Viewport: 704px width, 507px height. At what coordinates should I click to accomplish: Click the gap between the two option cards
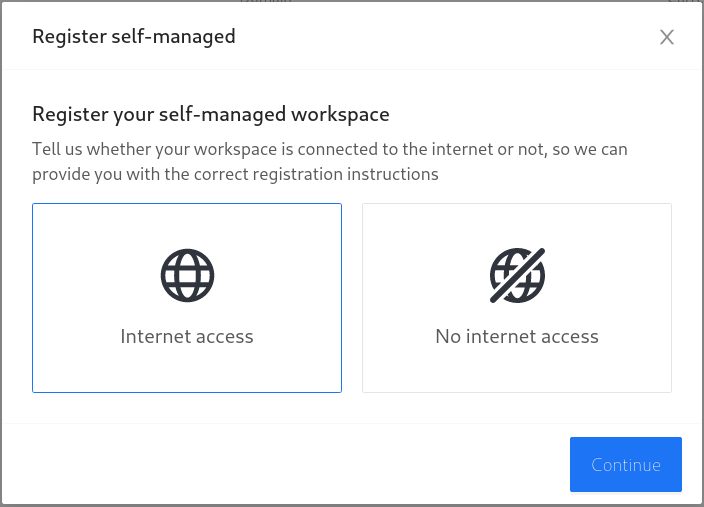coord(352,298)
